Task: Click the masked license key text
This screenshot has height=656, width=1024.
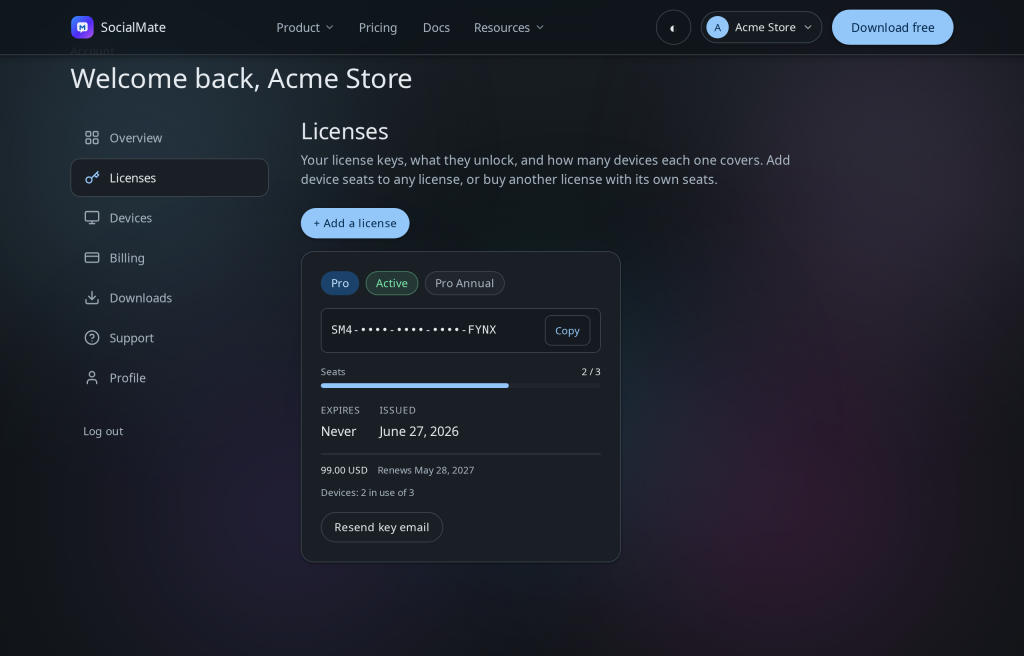Action: [413, 330]
